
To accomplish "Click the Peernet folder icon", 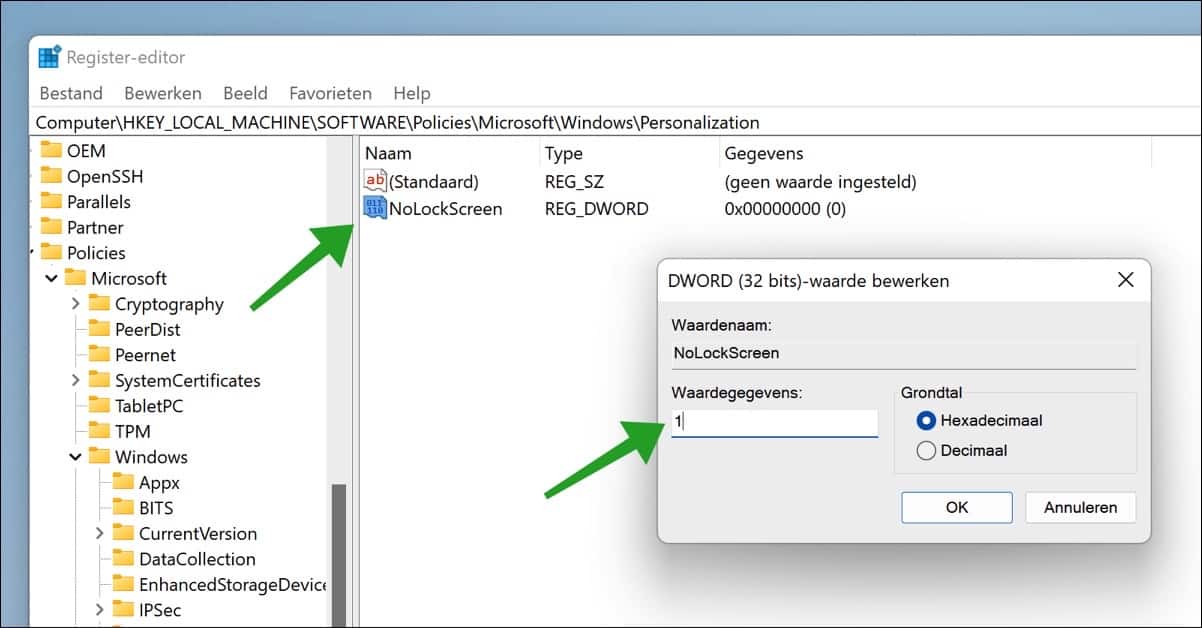I will coord(99,355).
